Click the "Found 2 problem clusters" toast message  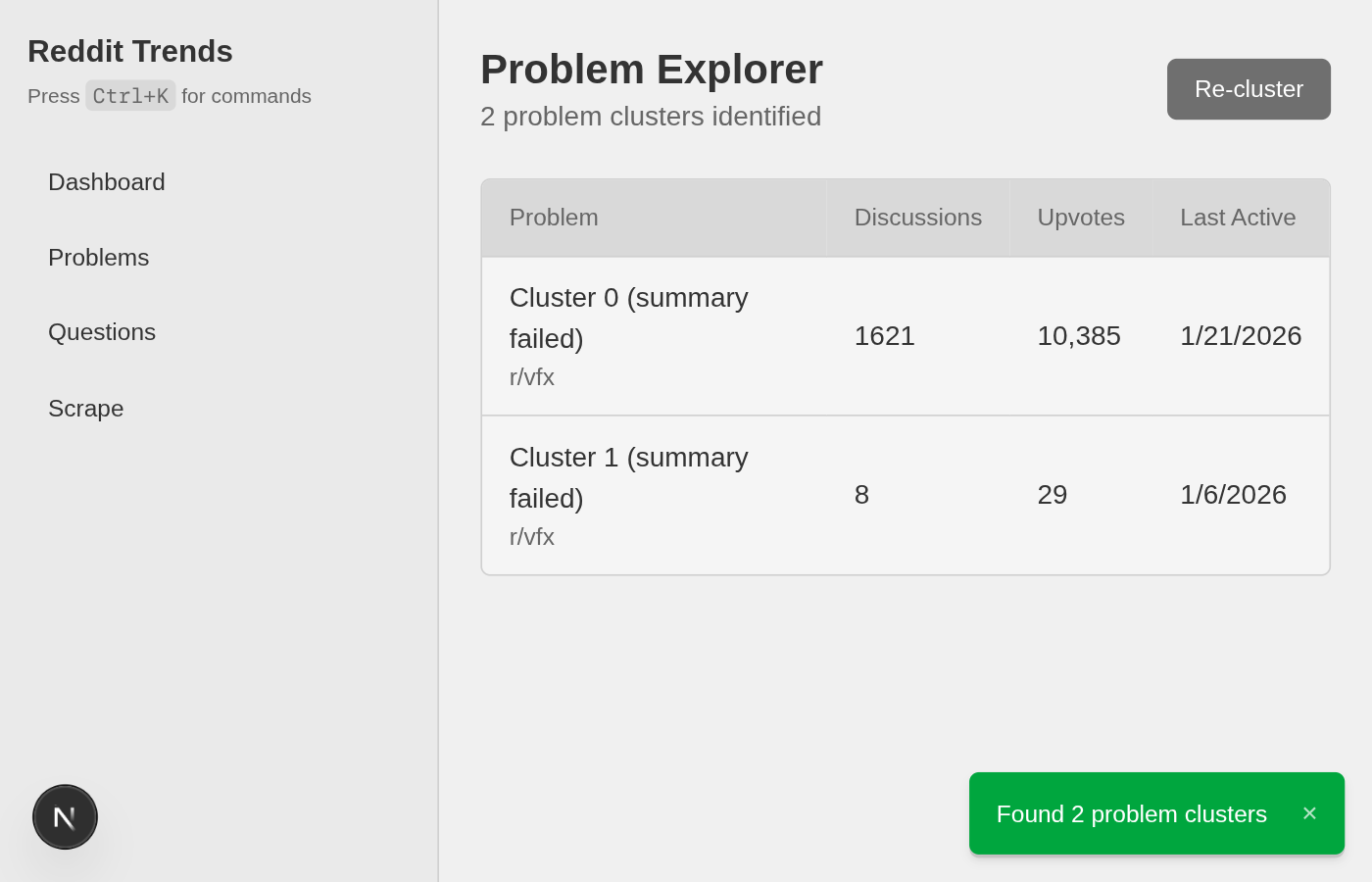pyautogui.click(x=1131, y=814)
